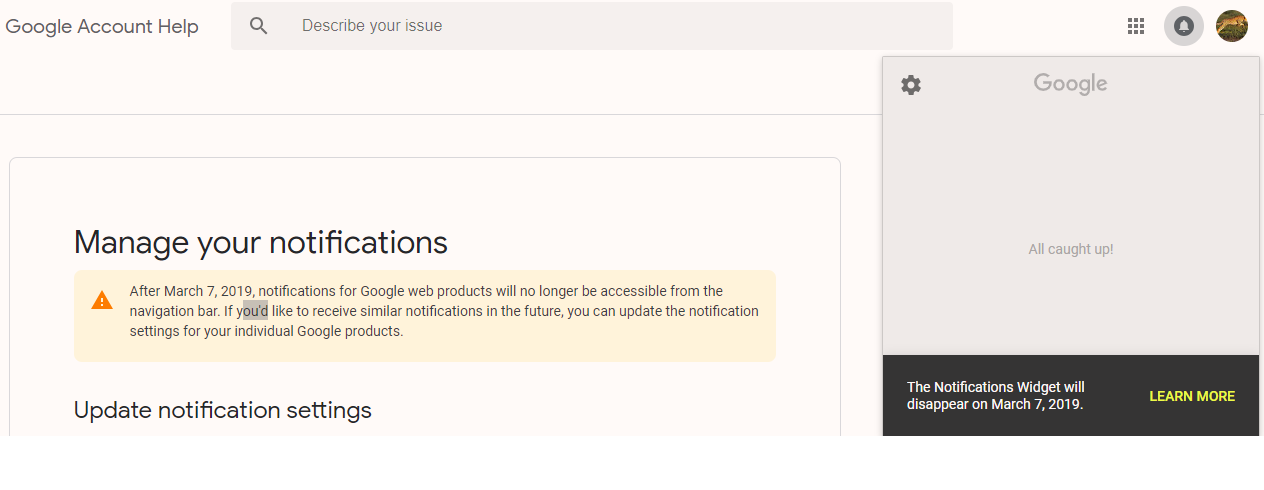The height and width of the screenshot is (490, 1264).
Task: Click the search magnifier icon
Action: click(259, 26)
